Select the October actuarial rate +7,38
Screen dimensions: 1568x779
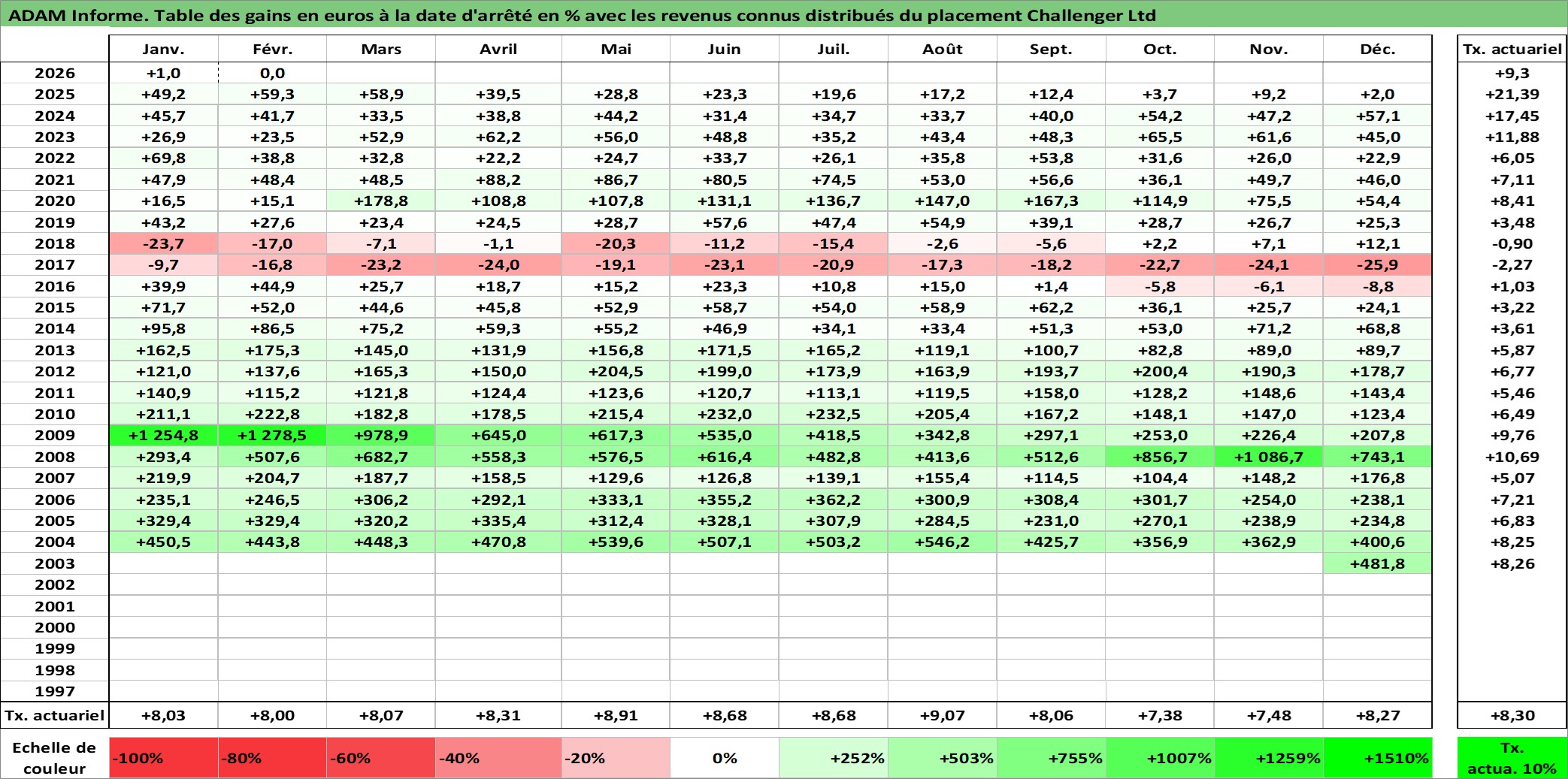coord(1160,715)
